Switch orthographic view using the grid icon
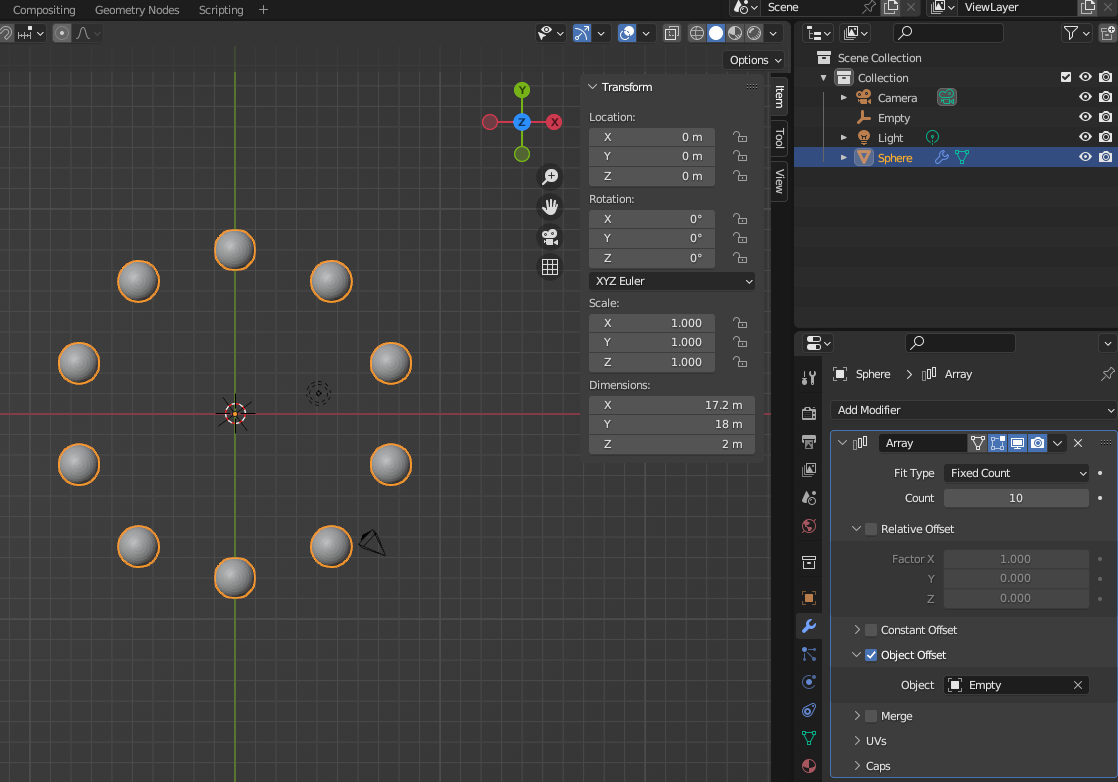The image size is (1118, 782). coord(549,267)
